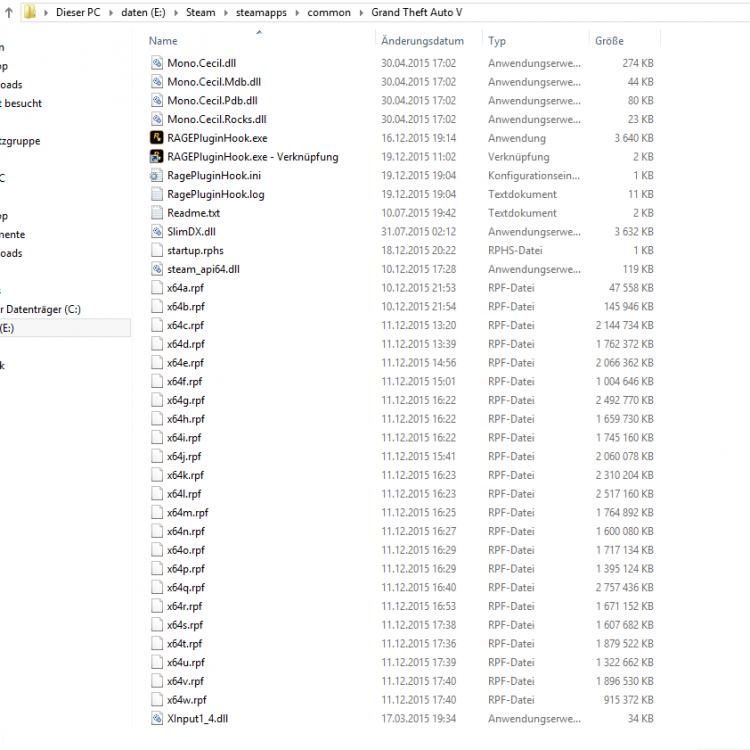Sort files by Änderungsdatum column header

(422, 41)
